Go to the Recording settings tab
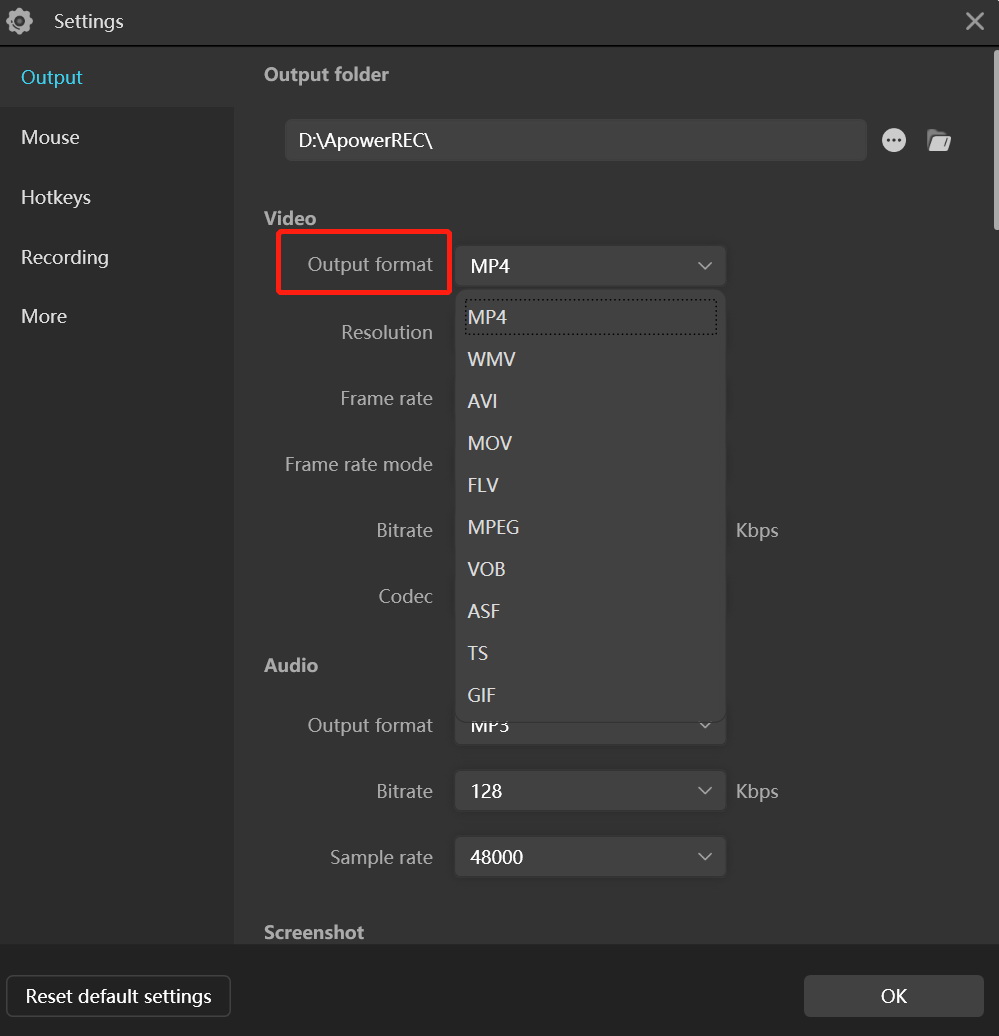This screenshot has width=999, height=1036. [x=65, y=257]
